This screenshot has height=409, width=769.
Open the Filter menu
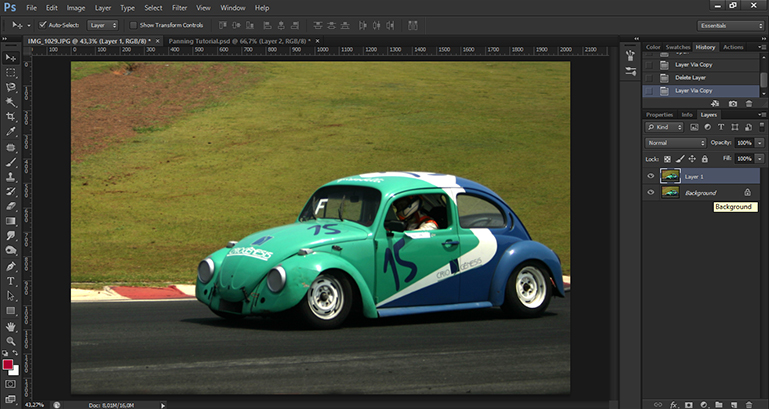click(x=179, y=8)
